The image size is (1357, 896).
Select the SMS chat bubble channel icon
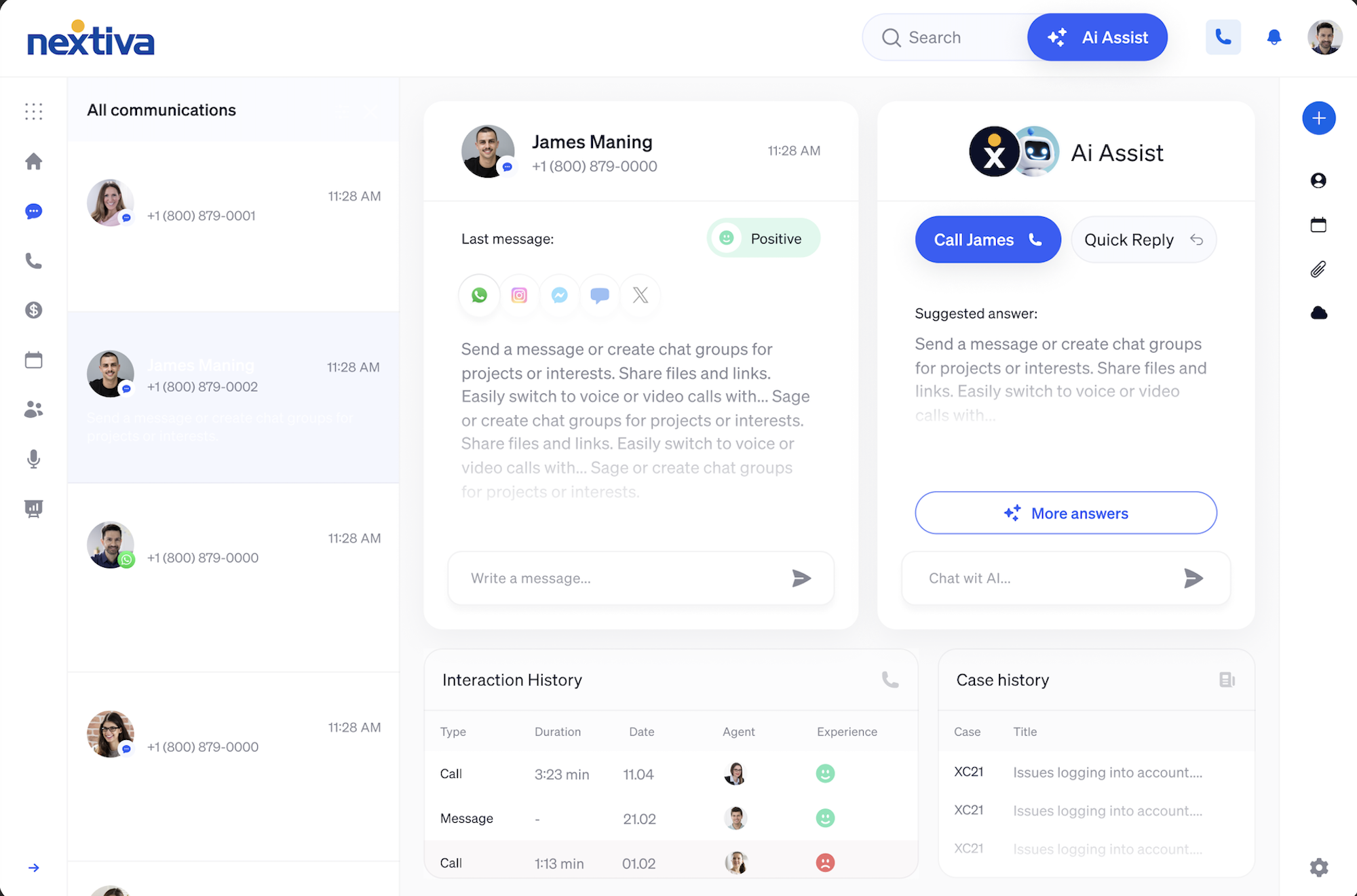(x=600, y=295)
